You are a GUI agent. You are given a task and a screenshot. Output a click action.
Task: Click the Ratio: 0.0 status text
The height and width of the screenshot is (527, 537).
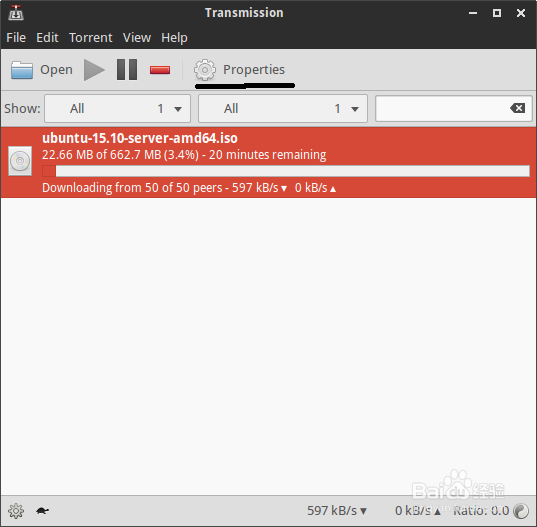(x=481, y=511)
